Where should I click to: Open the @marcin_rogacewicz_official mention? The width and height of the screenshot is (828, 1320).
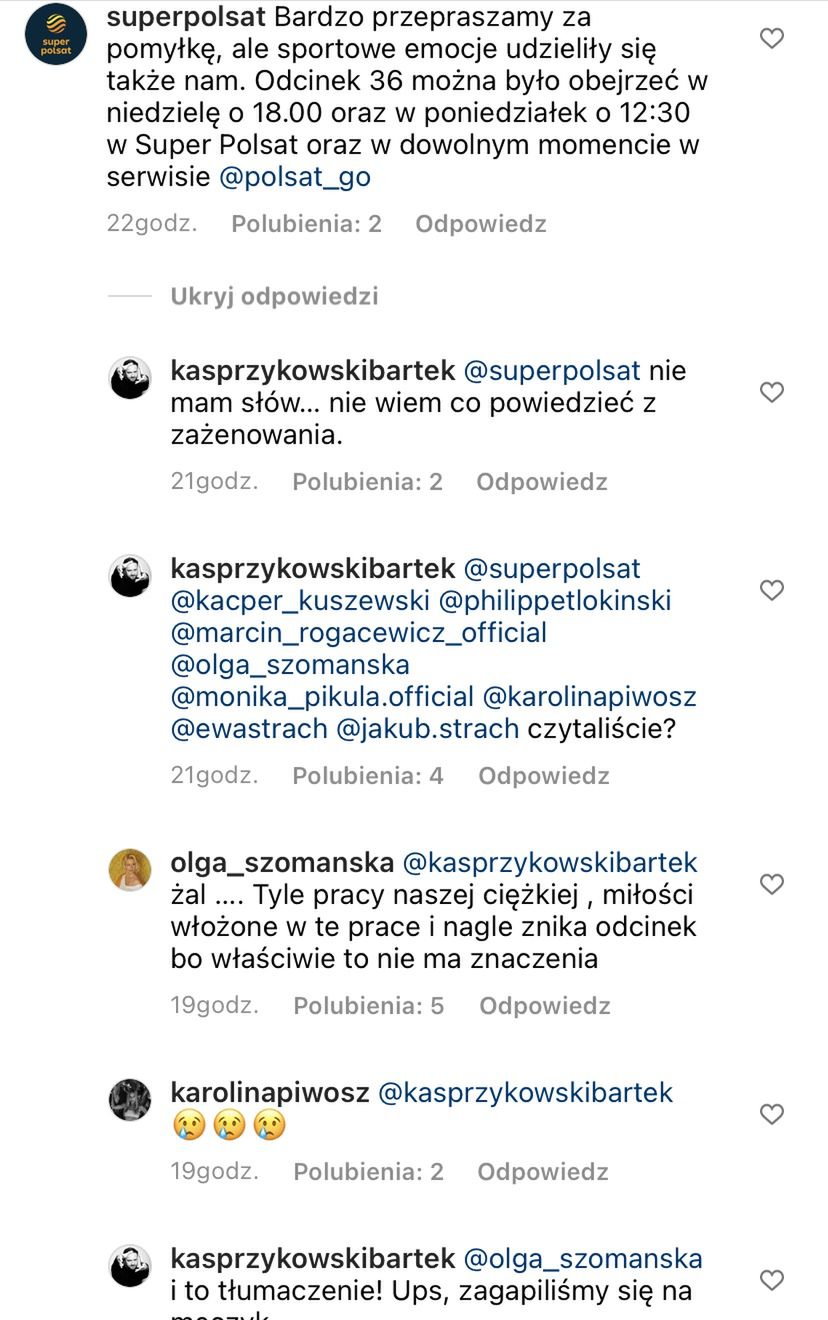click(359, 633)
